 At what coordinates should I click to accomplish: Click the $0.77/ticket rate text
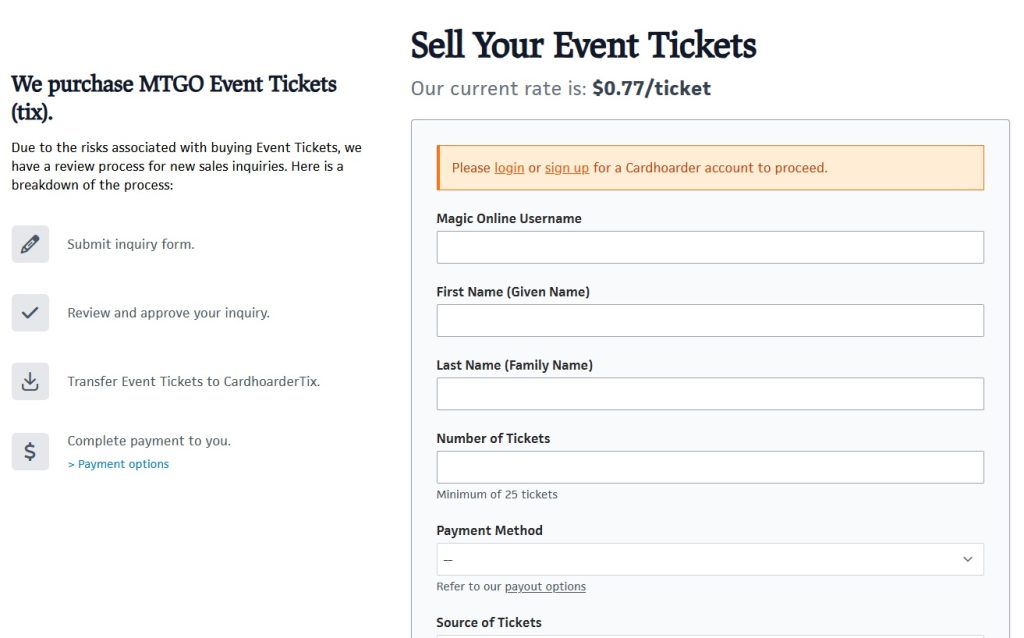651,88
